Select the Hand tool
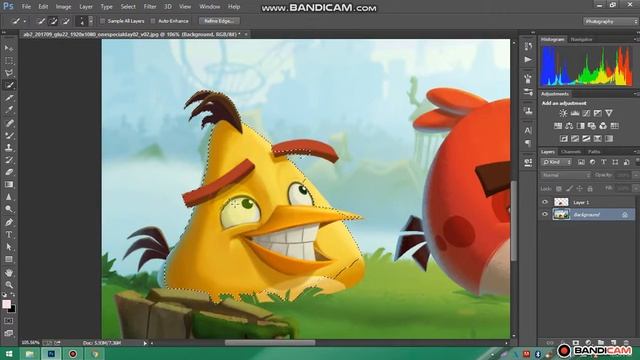Screen dimensions: 640x360 click(9, 273)
